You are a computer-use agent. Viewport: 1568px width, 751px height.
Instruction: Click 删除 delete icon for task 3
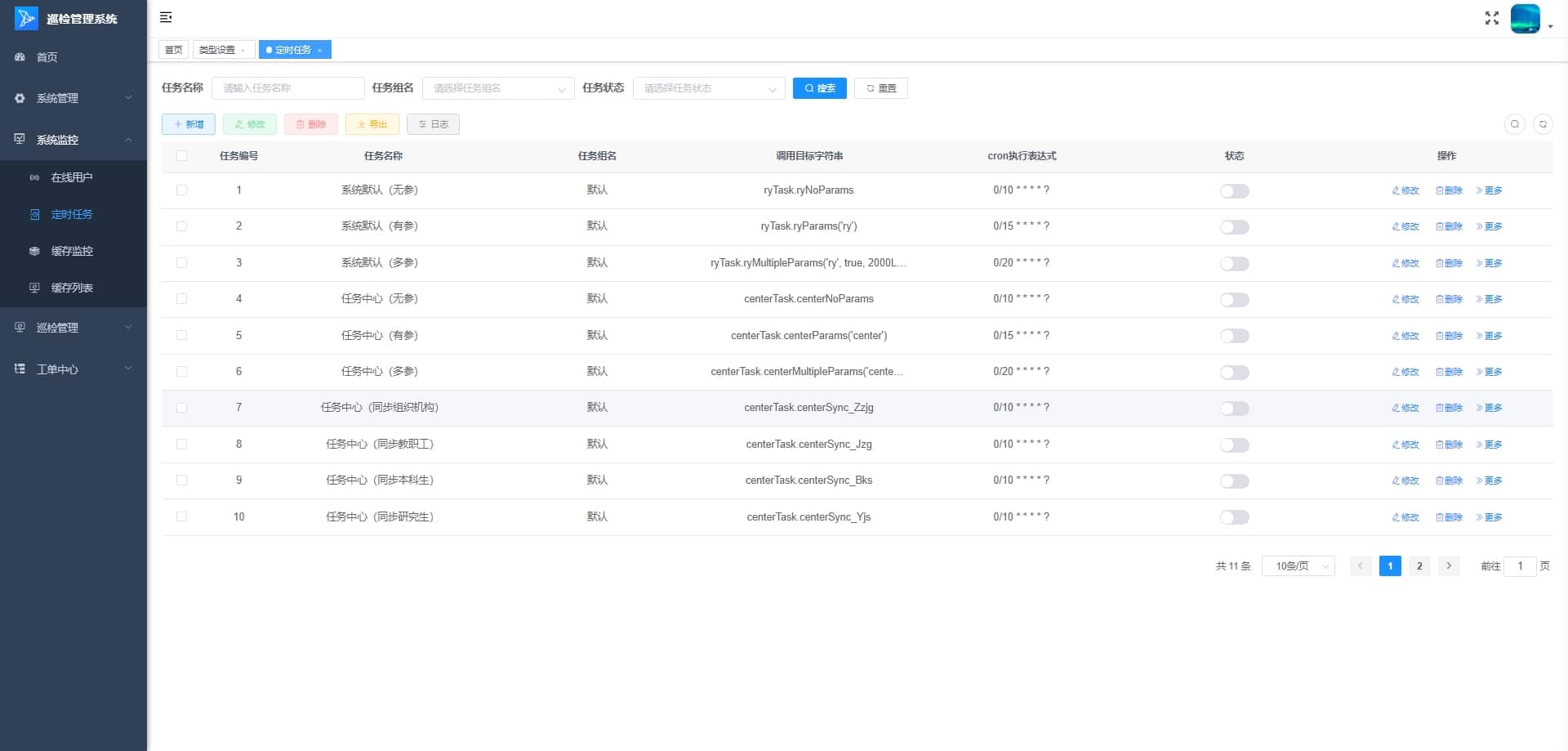1449,263
